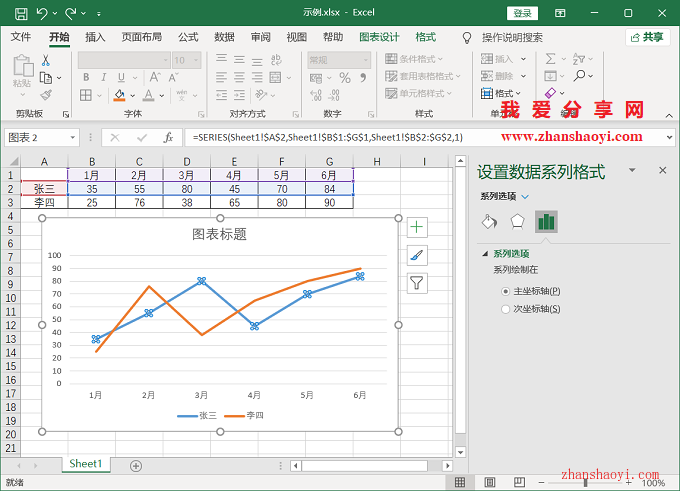680x491 pixels.
Task: Click the Redo arrow icon
Action: (71, 13)
